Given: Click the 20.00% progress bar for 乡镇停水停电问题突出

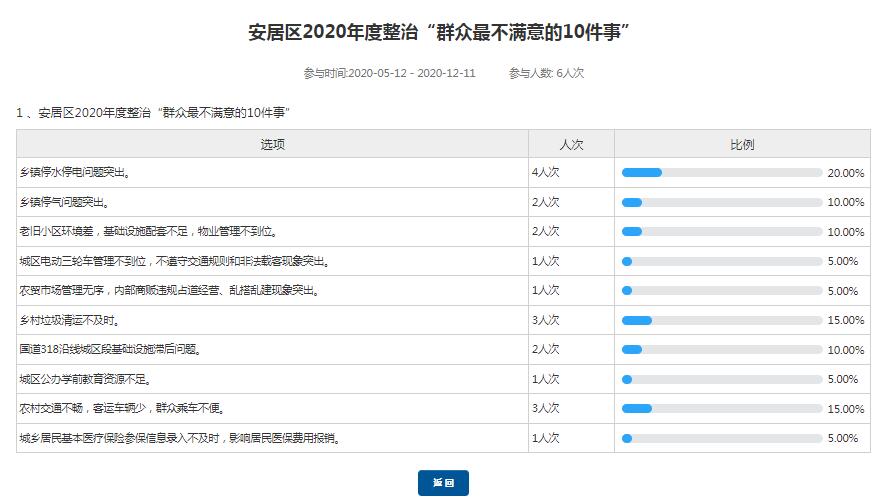Looking at the screenshot, I should tap(721, 173).
